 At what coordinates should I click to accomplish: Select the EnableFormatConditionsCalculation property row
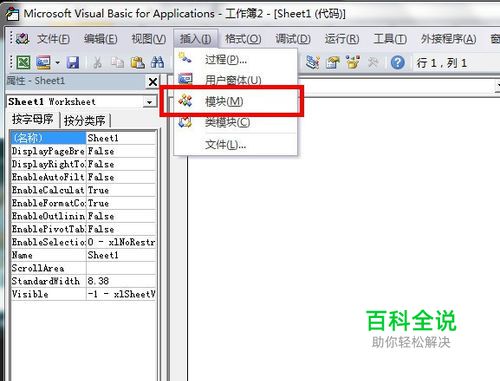(83, 203)
